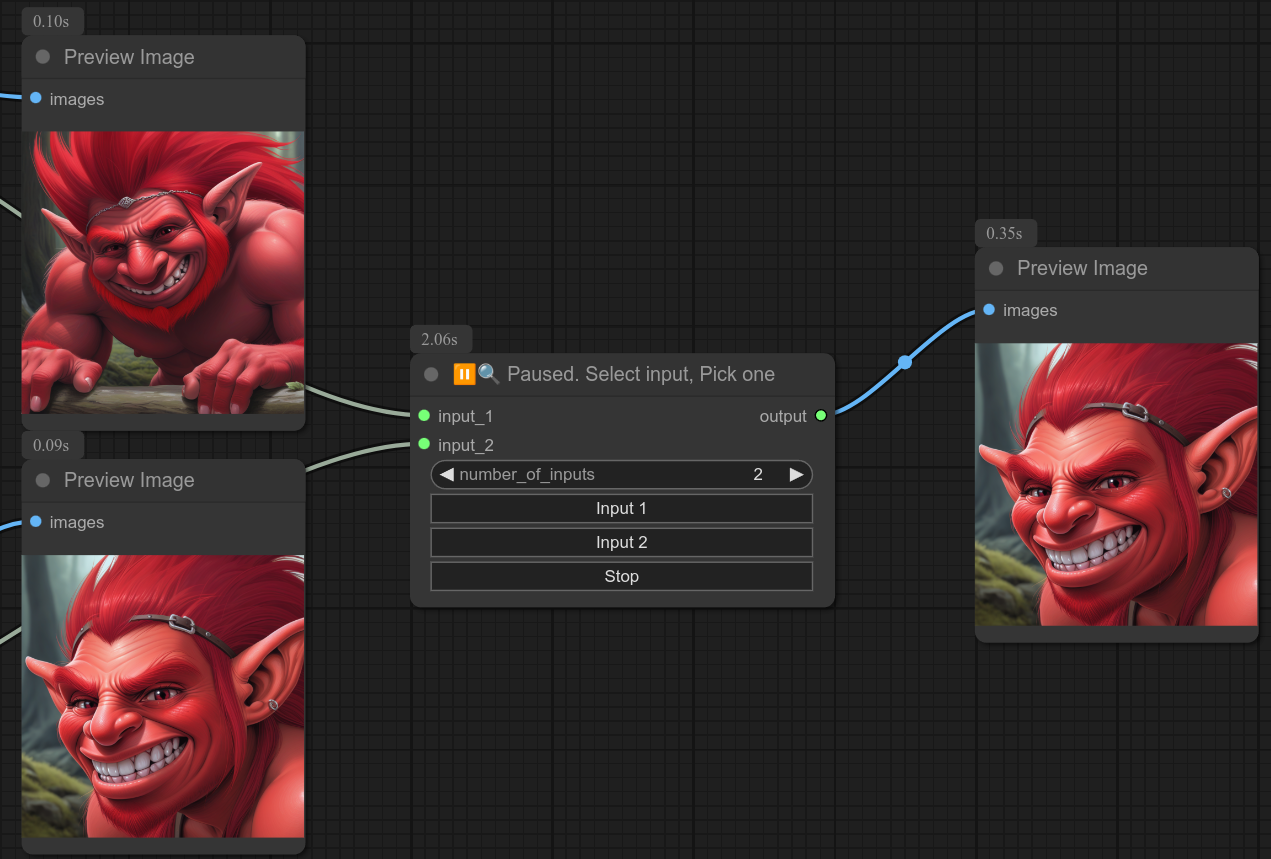Screen dimensions: 1271x859
Task: Click the input_2 green connector dot
Action: [x=424, y=444]
